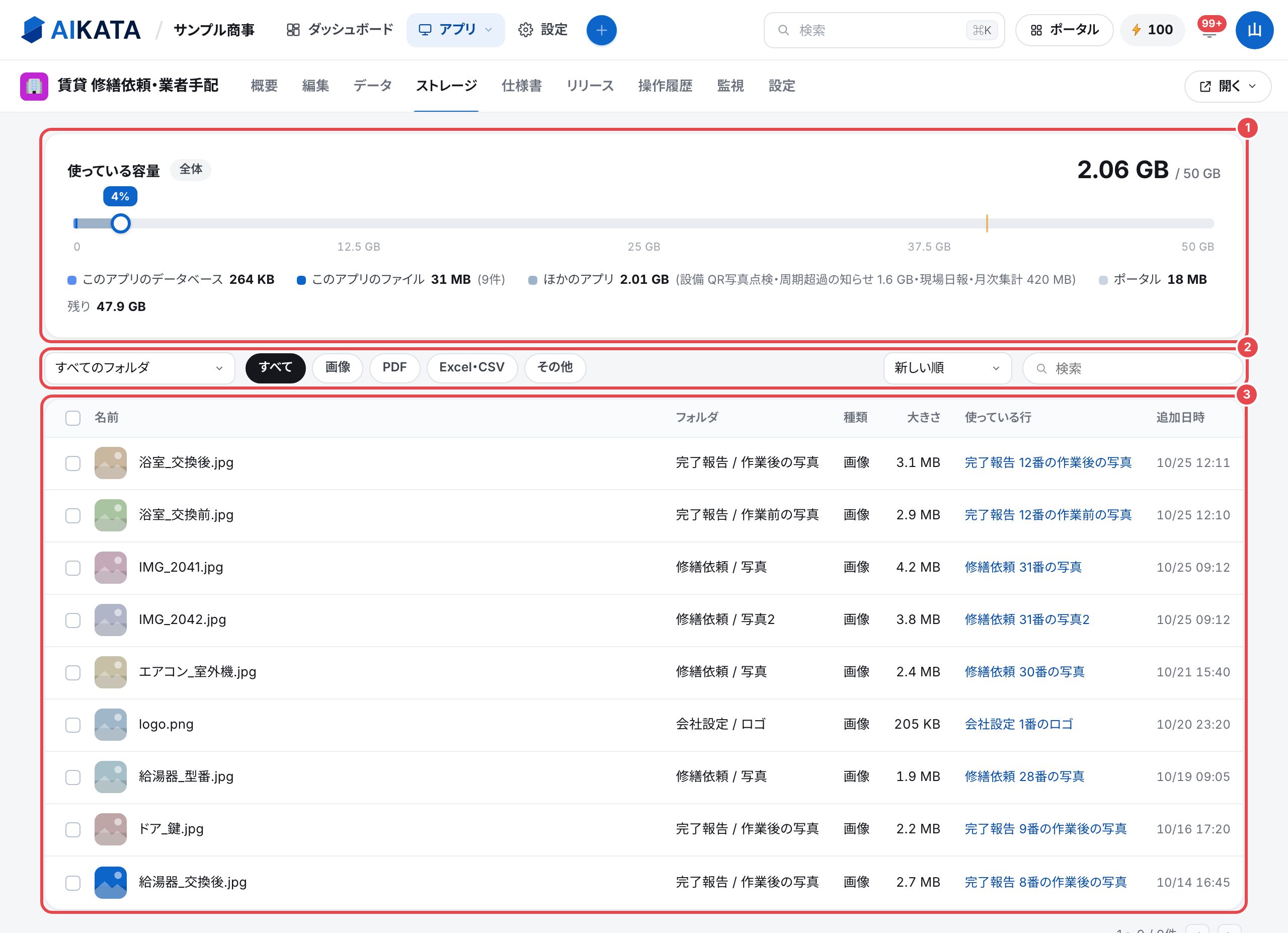Open the 山 user avatar menu

tap(1254, 30)
